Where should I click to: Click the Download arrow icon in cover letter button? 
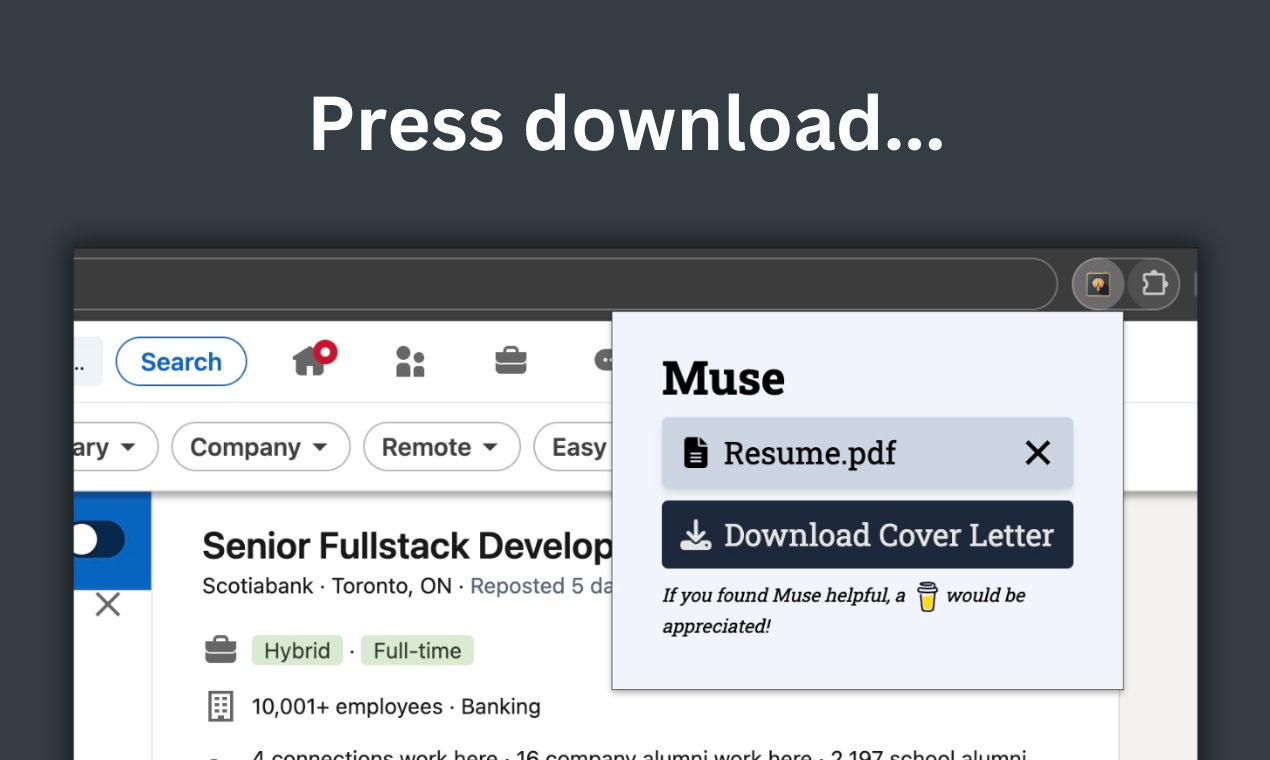pyautogui.click(x=696, y=536)
